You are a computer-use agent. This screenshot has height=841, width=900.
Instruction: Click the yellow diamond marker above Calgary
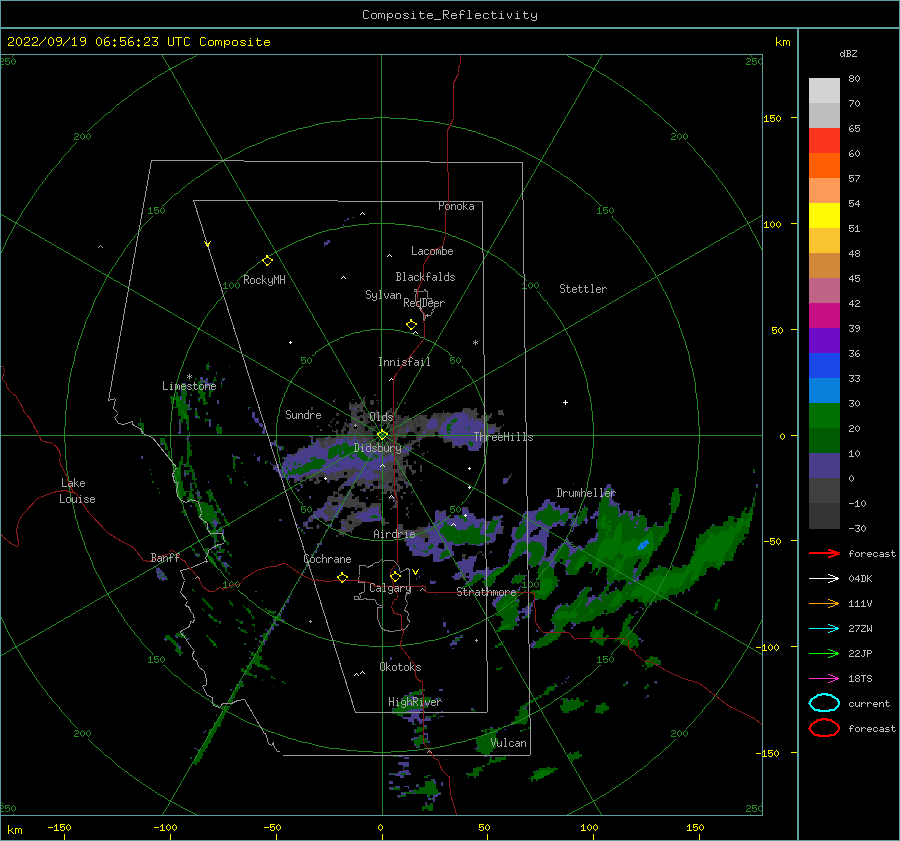(395, 576)
